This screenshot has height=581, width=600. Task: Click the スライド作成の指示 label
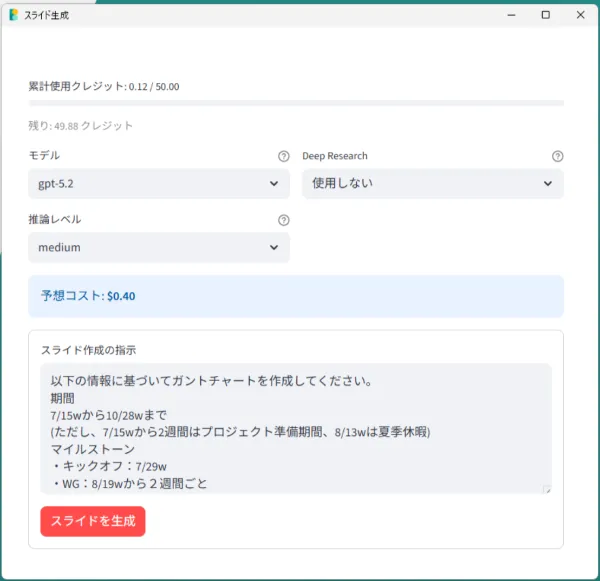point(88,350)
